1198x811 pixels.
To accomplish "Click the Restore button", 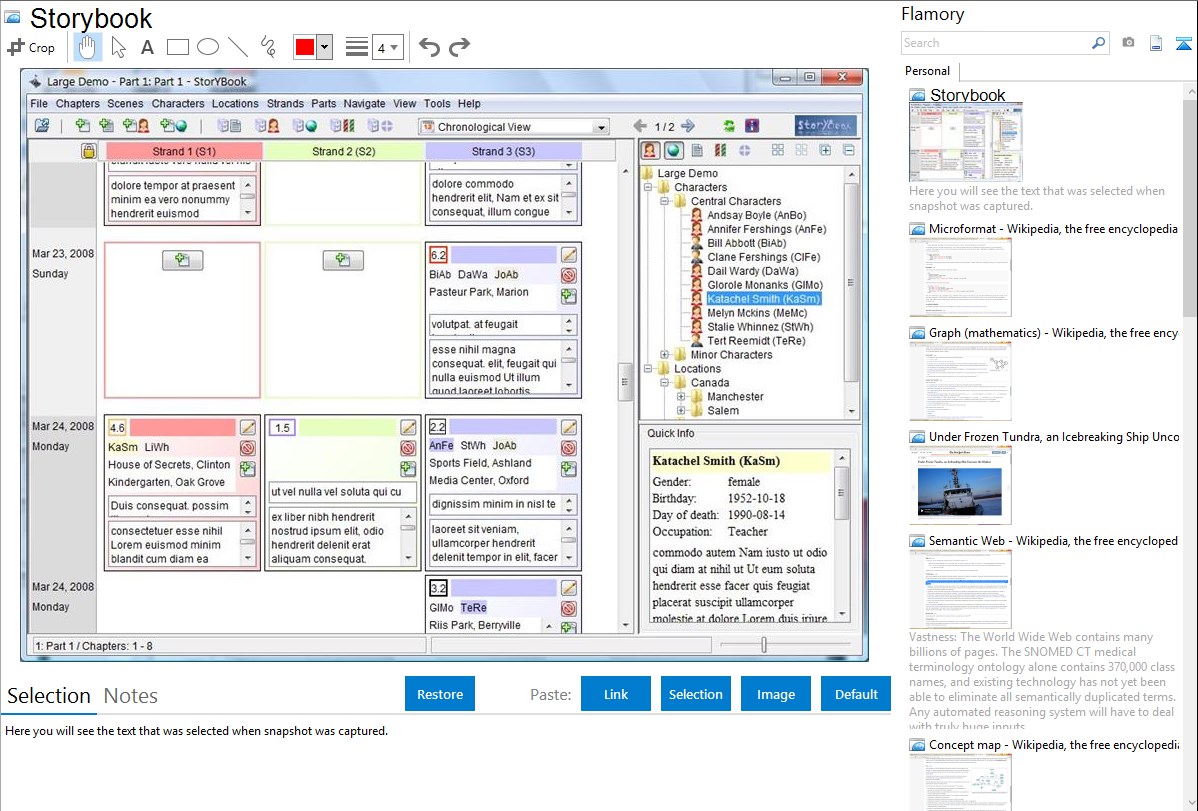I will 440,694.
